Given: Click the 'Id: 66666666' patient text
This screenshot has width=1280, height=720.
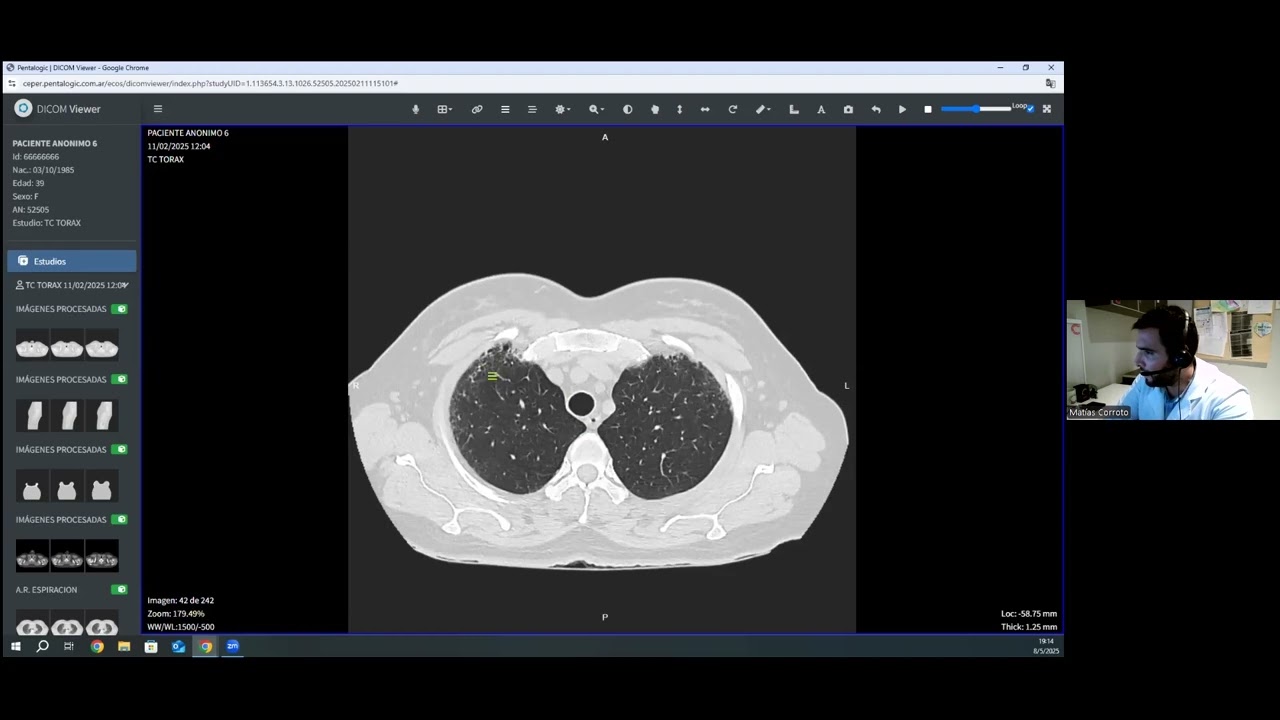Looking at the screenshot, I should [36, 157].
